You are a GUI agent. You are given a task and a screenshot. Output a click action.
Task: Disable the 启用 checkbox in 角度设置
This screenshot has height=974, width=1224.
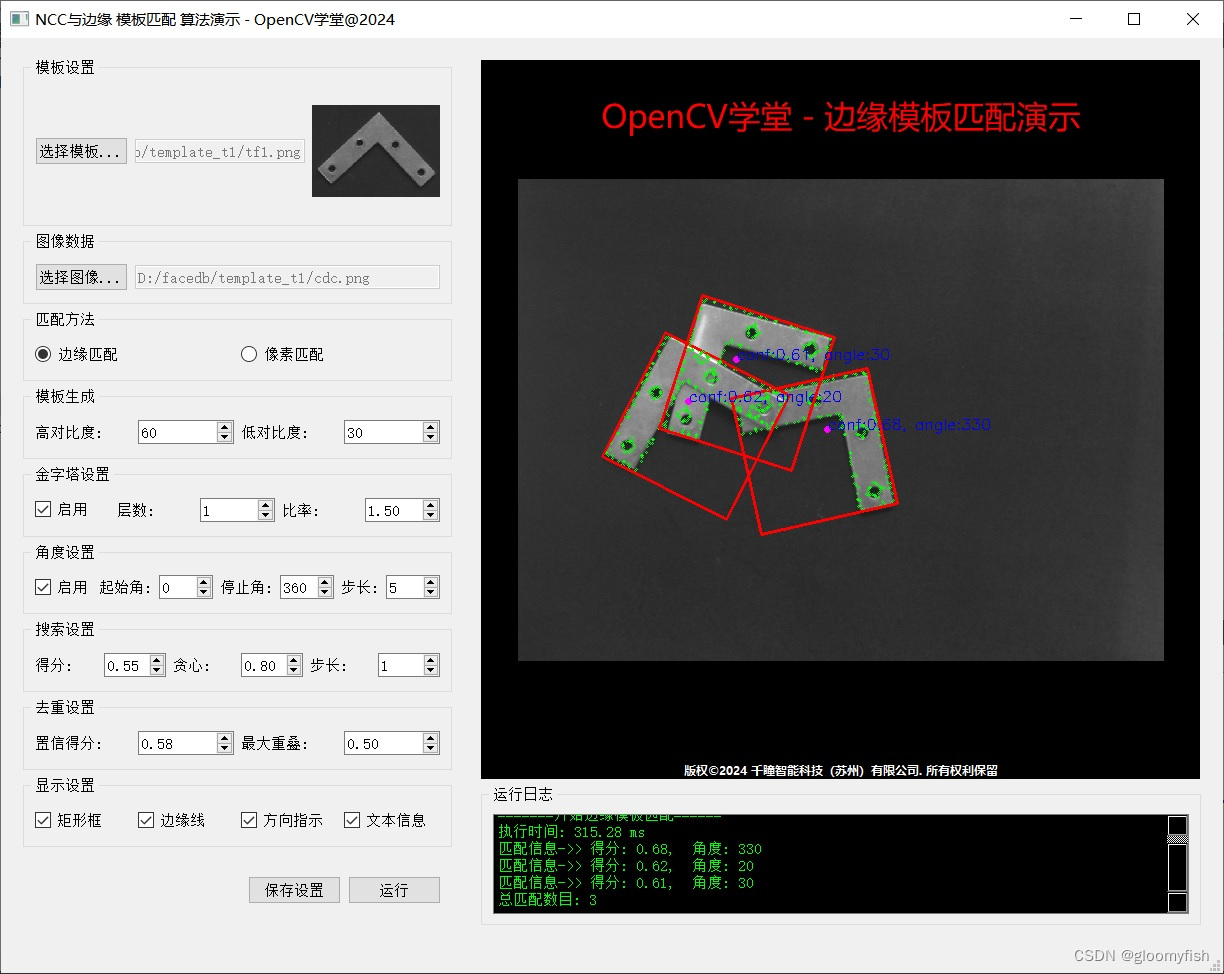(41, 587)
